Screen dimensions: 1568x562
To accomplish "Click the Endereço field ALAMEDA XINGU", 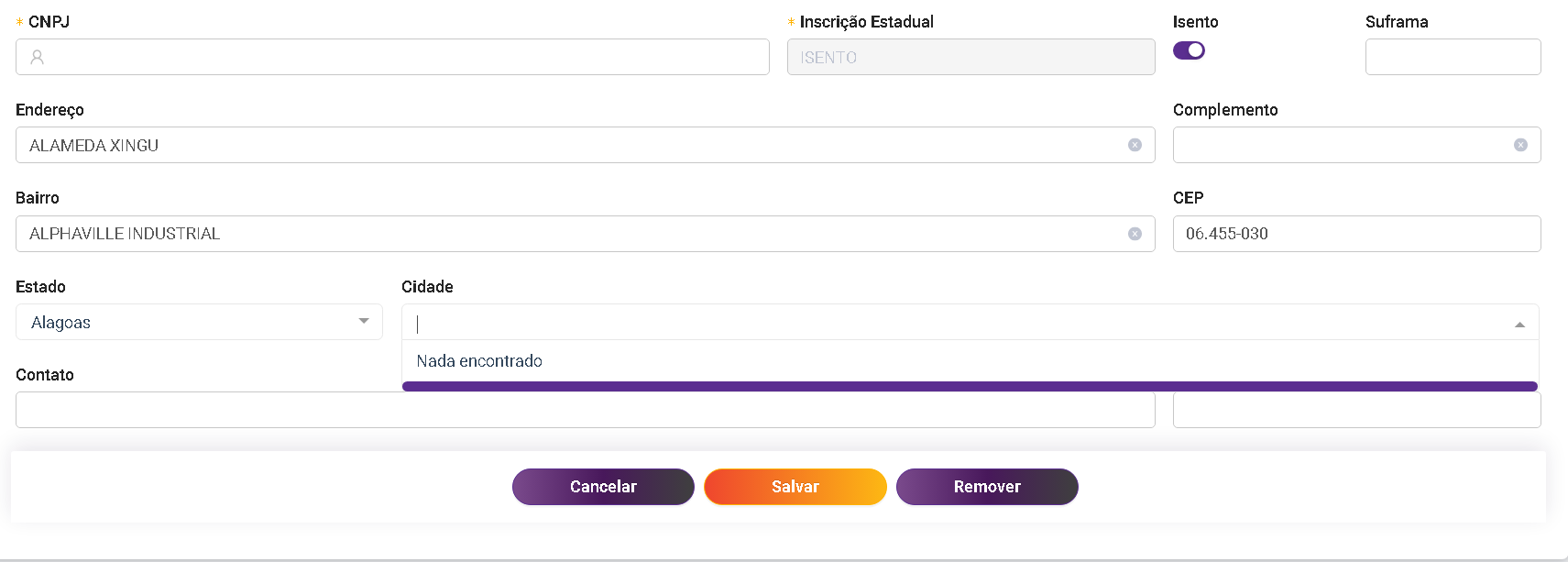I will point(568,145).
